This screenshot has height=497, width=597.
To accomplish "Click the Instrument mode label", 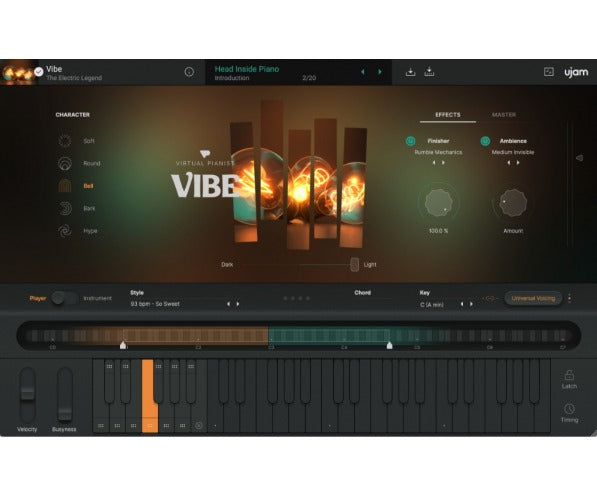I will coord(97,298).
